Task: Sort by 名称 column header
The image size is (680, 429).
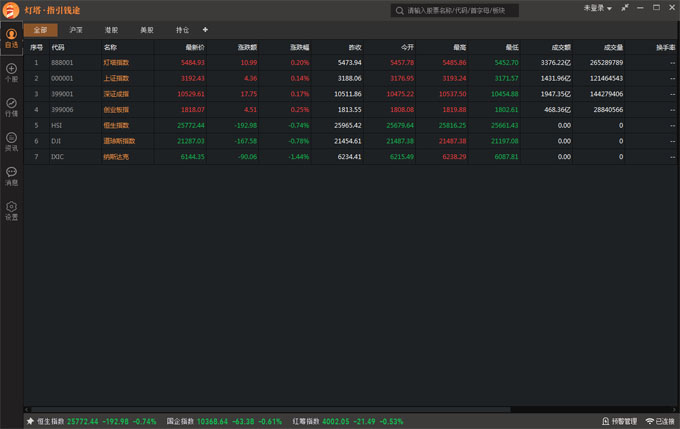Action: click(x=110, y=47)
